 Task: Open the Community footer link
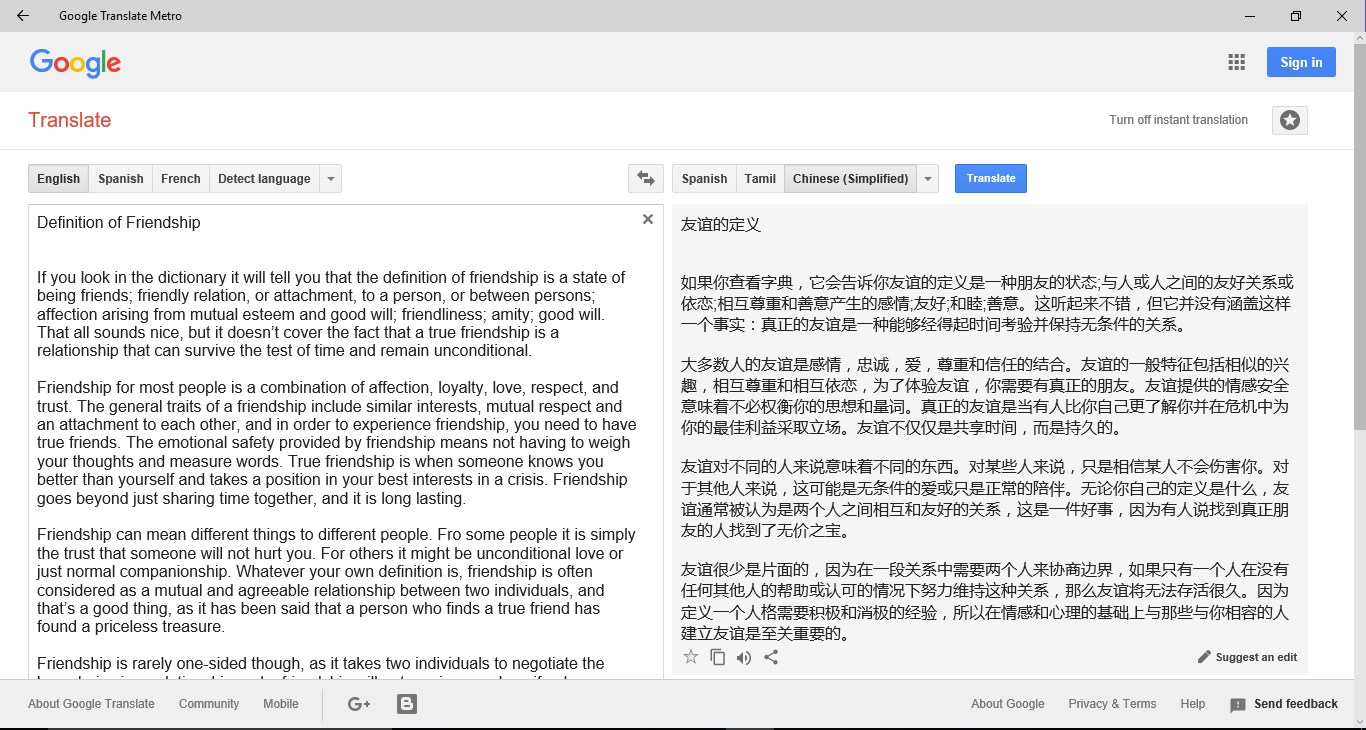click(209, 704)
